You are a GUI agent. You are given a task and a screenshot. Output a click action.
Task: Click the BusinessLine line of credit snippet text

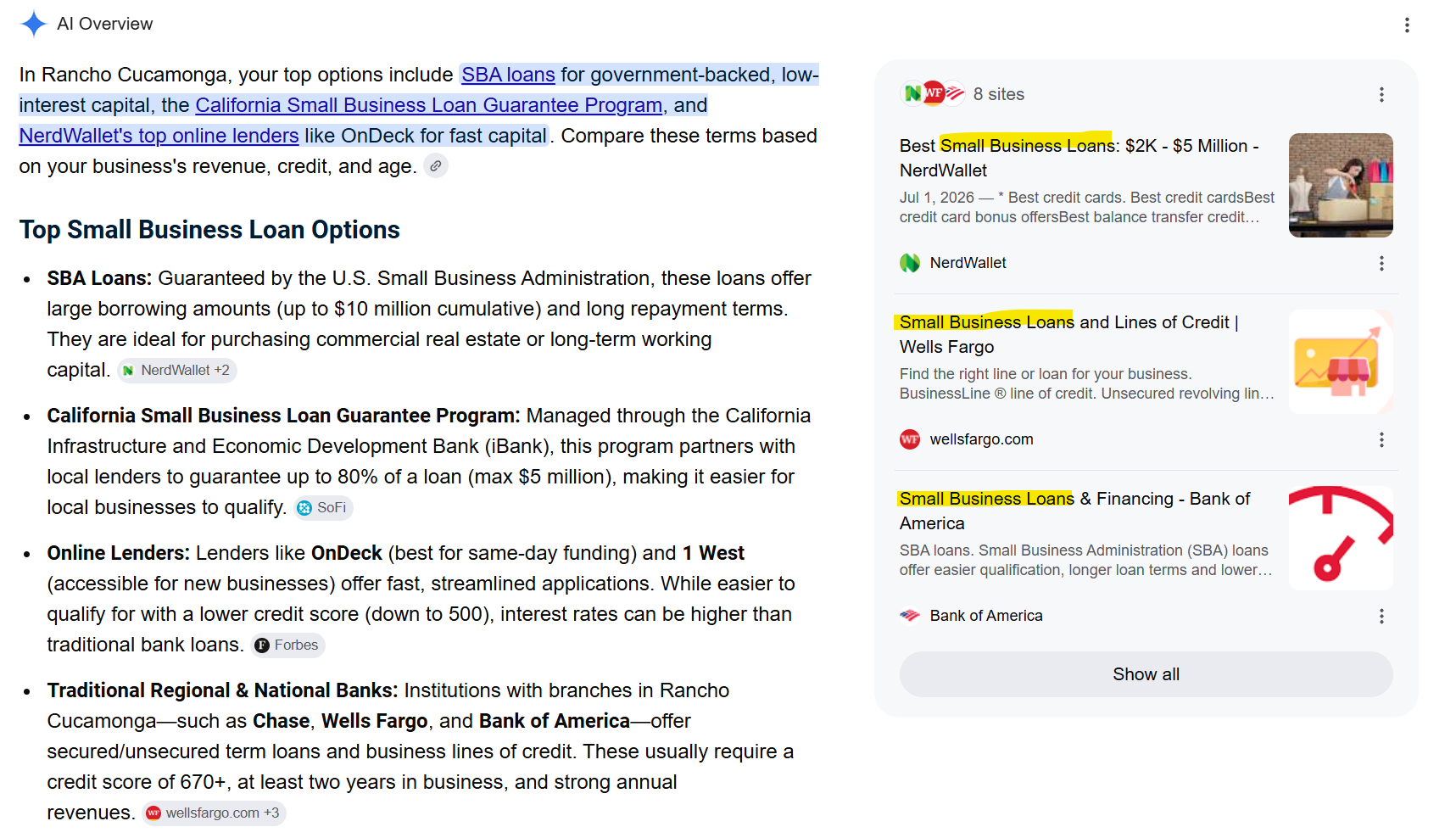pos(1087,383)
